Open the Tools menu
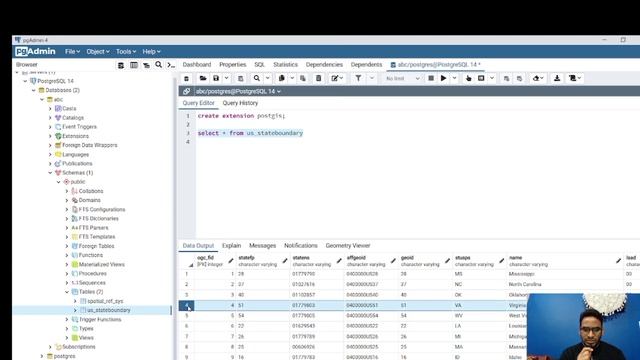 126,52
